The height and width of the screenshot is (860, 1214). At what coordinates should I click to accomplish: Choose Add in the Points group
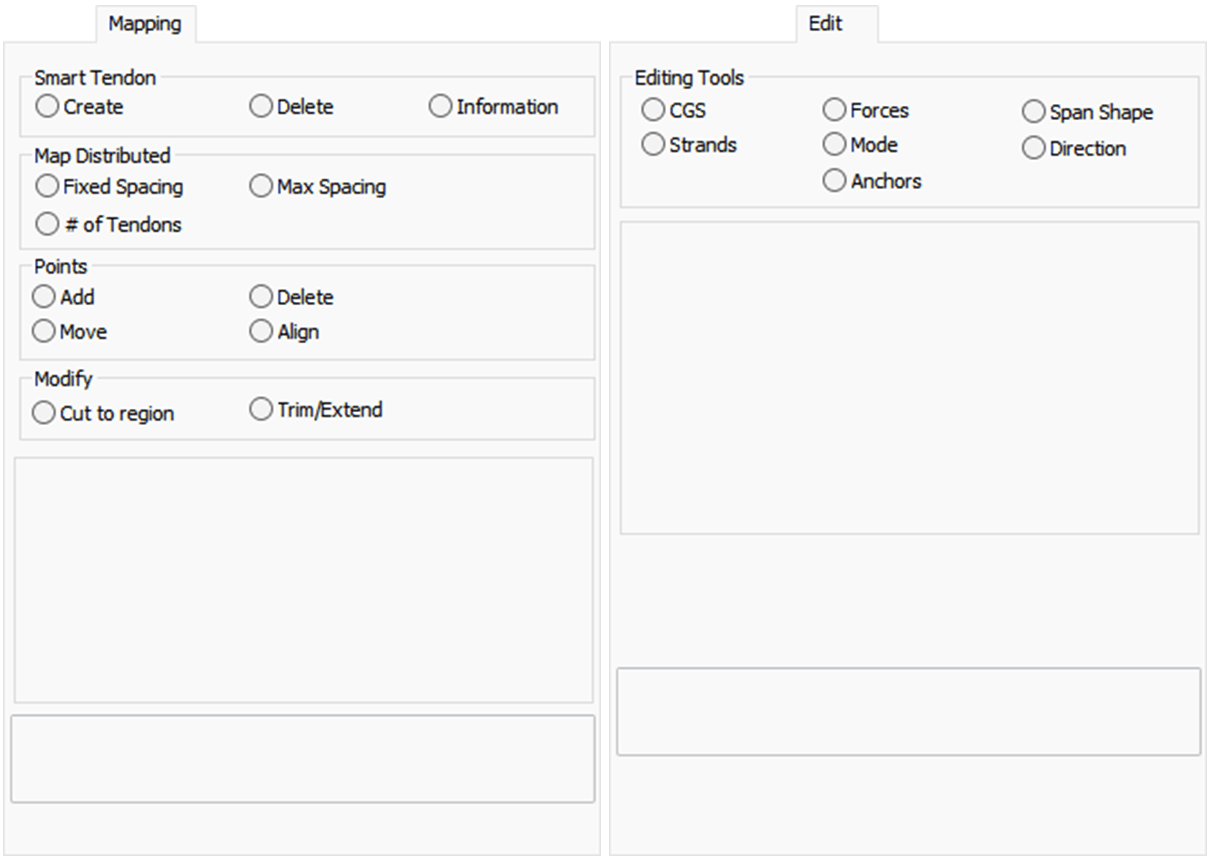(x=44, y=297)
